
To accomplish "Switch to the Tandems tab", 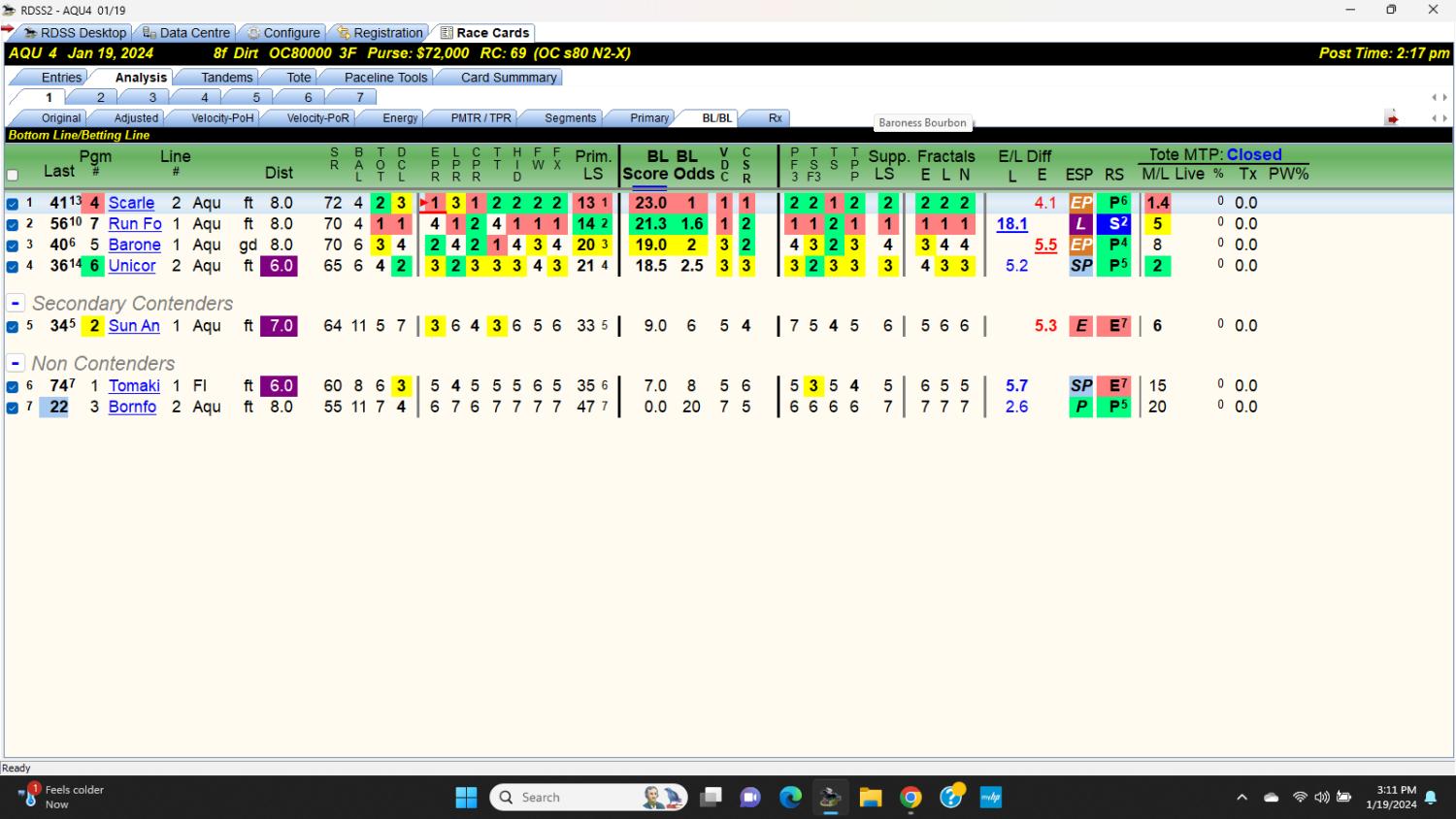I will pyautogui.click(x=226, y=78).
